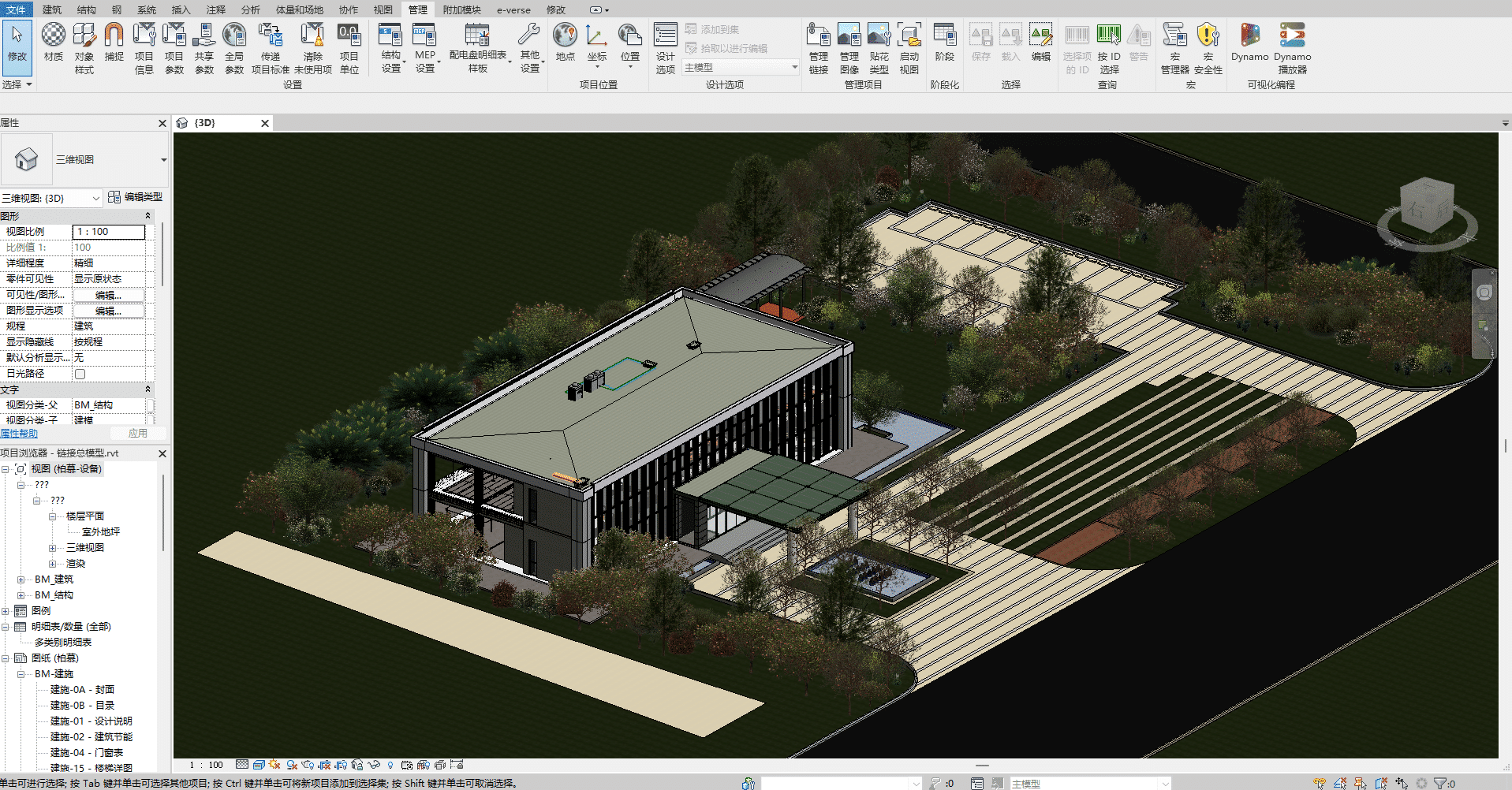Click 编辑... button for 图形显示选项

tap(109, 311)
